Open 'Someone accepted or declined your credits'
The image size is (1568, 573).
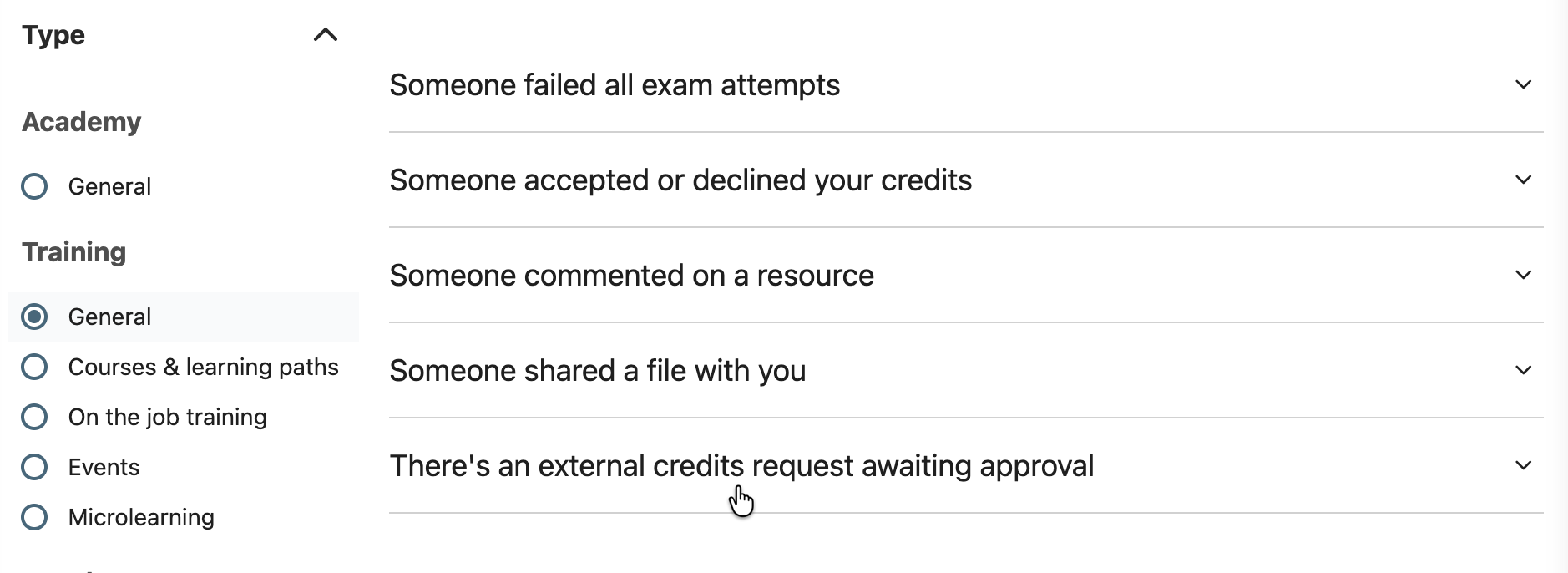coord(680,180)
